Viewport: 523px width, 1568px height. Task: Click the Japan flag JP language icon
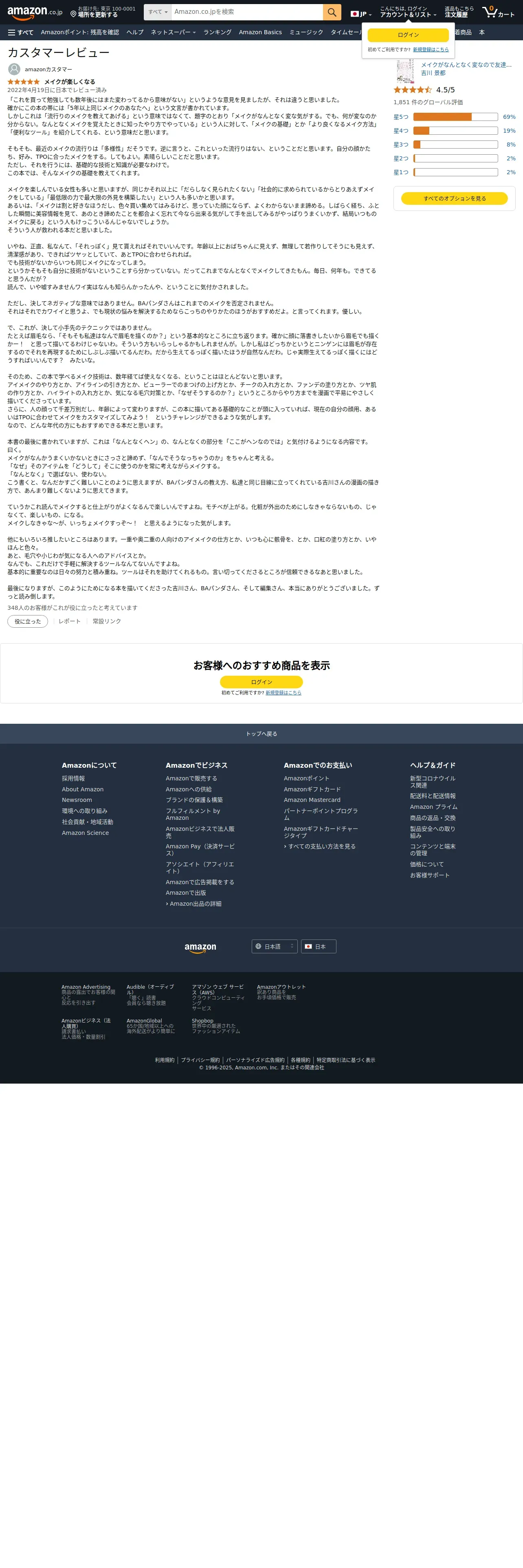[360, 14]
